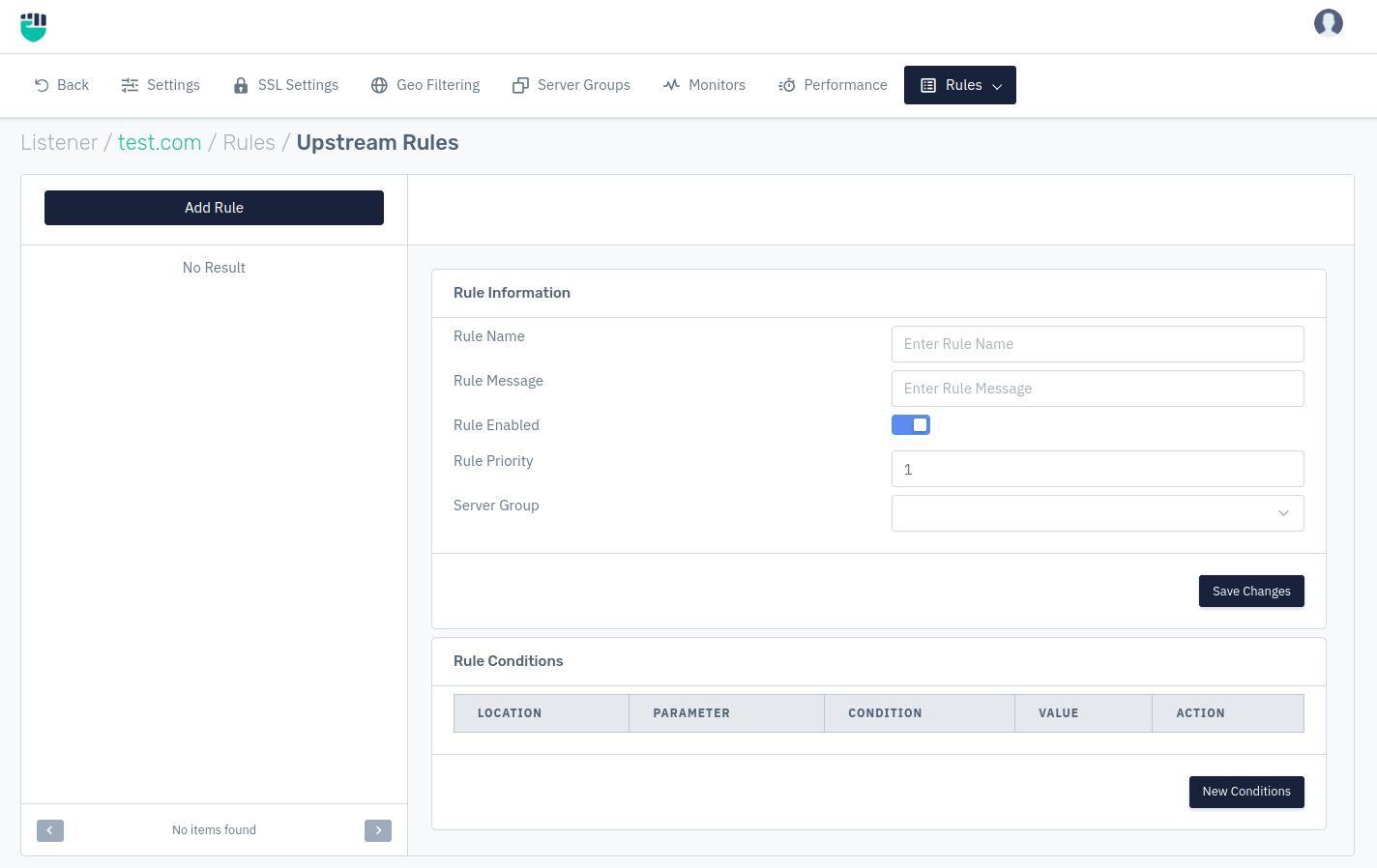
Task: Focus the Rule Name input
Action: [1098, 344]
